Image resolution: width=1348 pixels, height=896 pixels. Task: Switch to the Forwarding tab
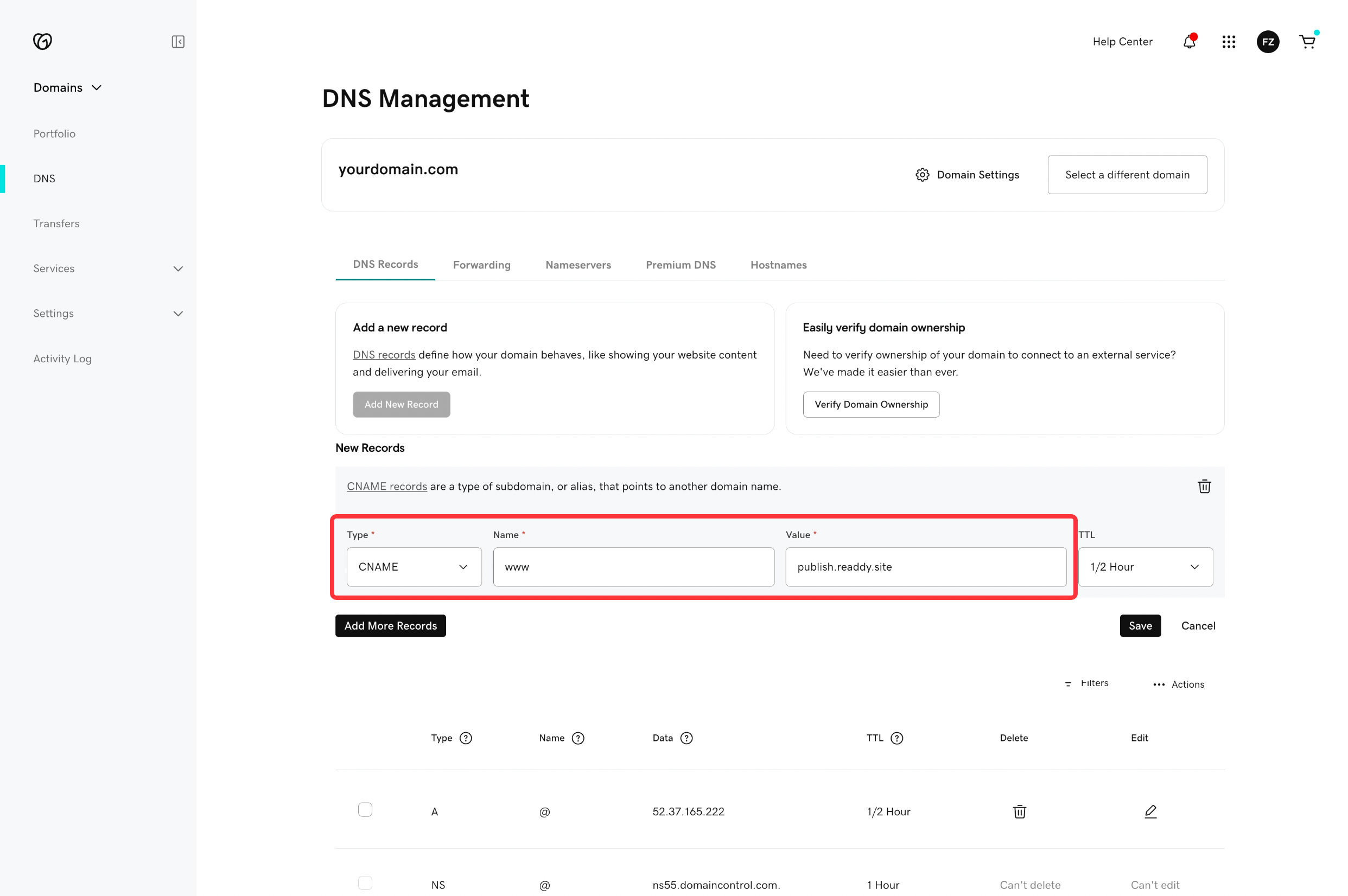click(481, 265)
